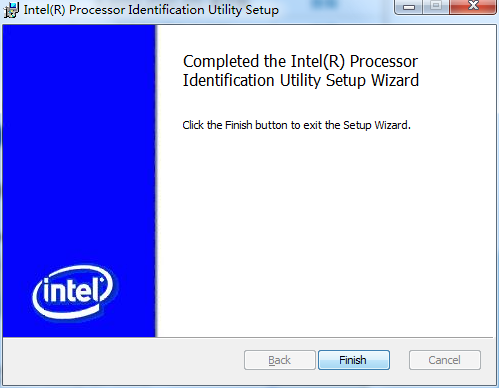The width and height of the screenshot is (499, 388).
Task: Minimize the Setup window
Action: 409,7
